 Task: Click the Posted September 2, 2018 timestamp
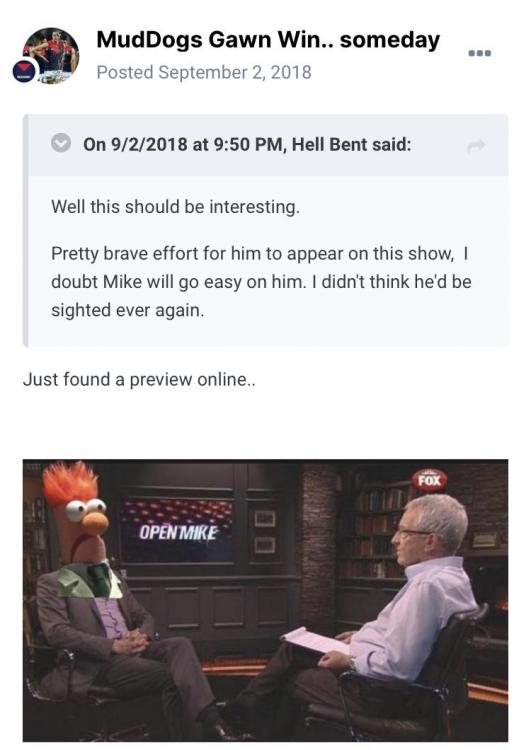(204, 72)
